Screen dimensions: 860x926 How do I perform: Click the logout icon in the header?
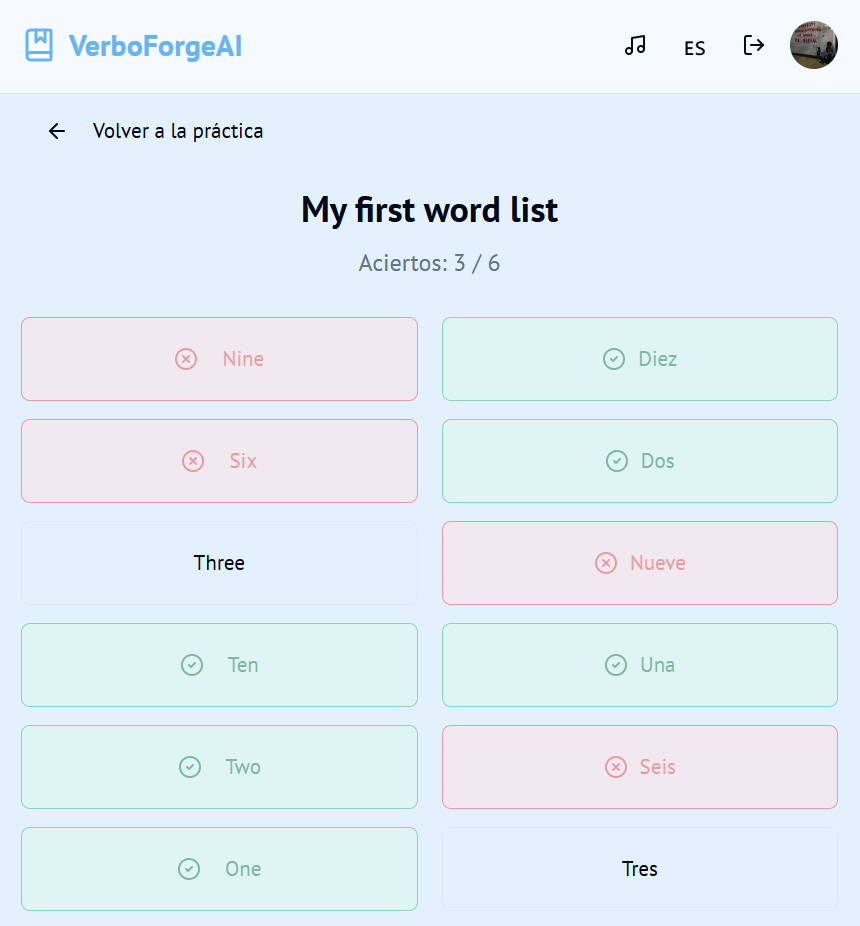(753, 46)
